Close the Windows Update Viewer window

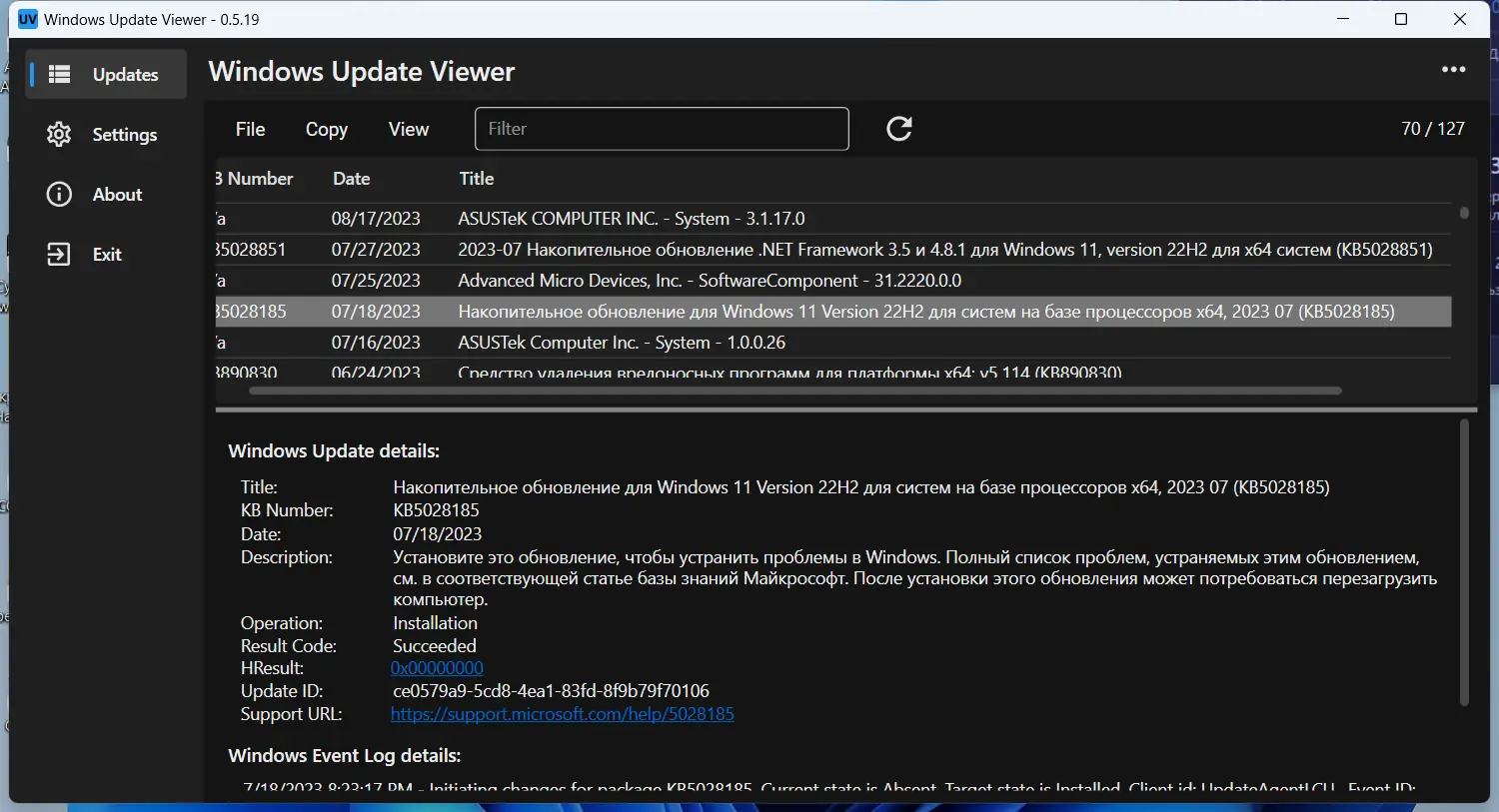[1460, 19]
